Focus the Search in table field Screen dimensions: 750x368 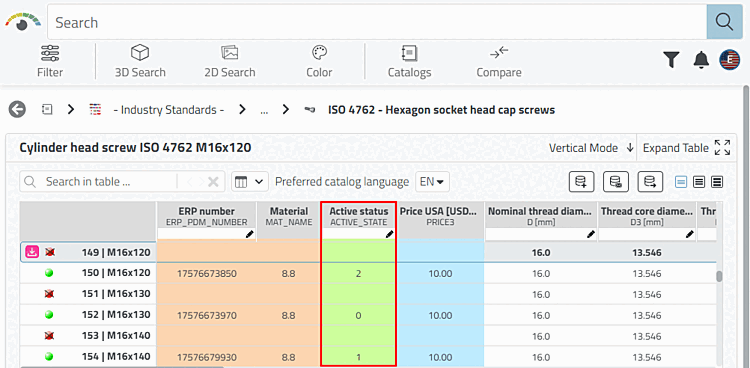[110, 182]
